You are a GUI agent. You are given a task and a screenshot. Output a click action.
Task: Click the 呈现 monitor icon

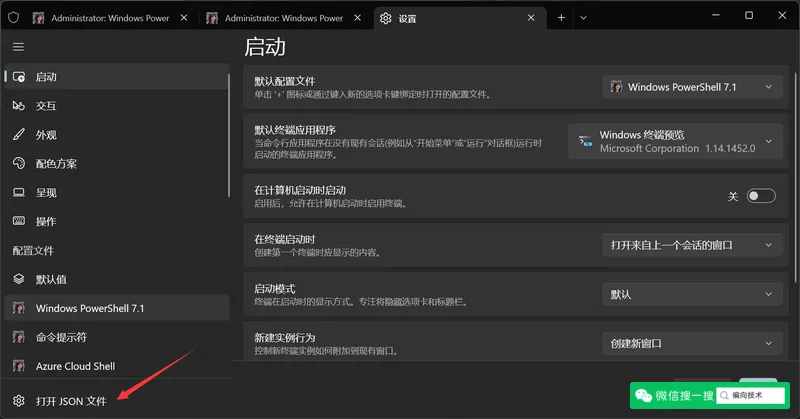(19, 192)
